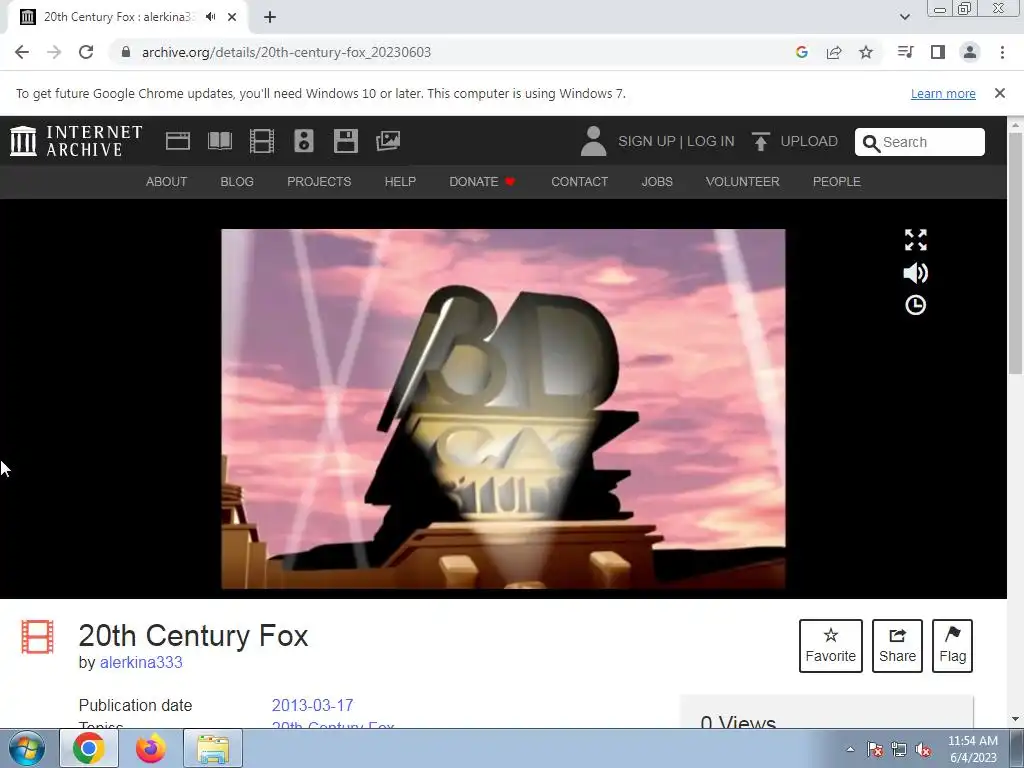
Task: Open the Audio speaker icon in navbar
Action: (x=304, y=141)
